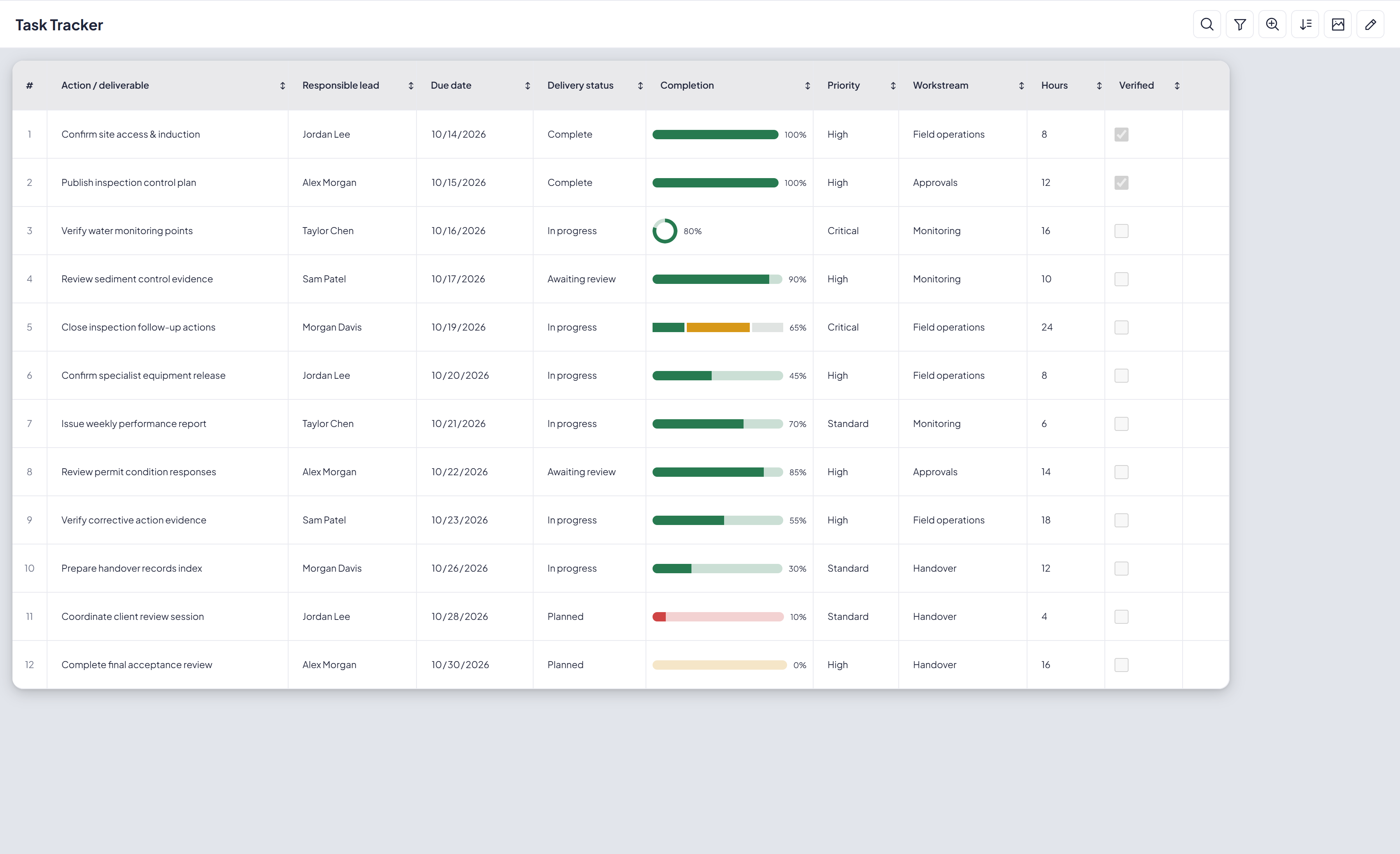Open the sort order icon
Viewport: 1400px width, 854px height.
1305,24
